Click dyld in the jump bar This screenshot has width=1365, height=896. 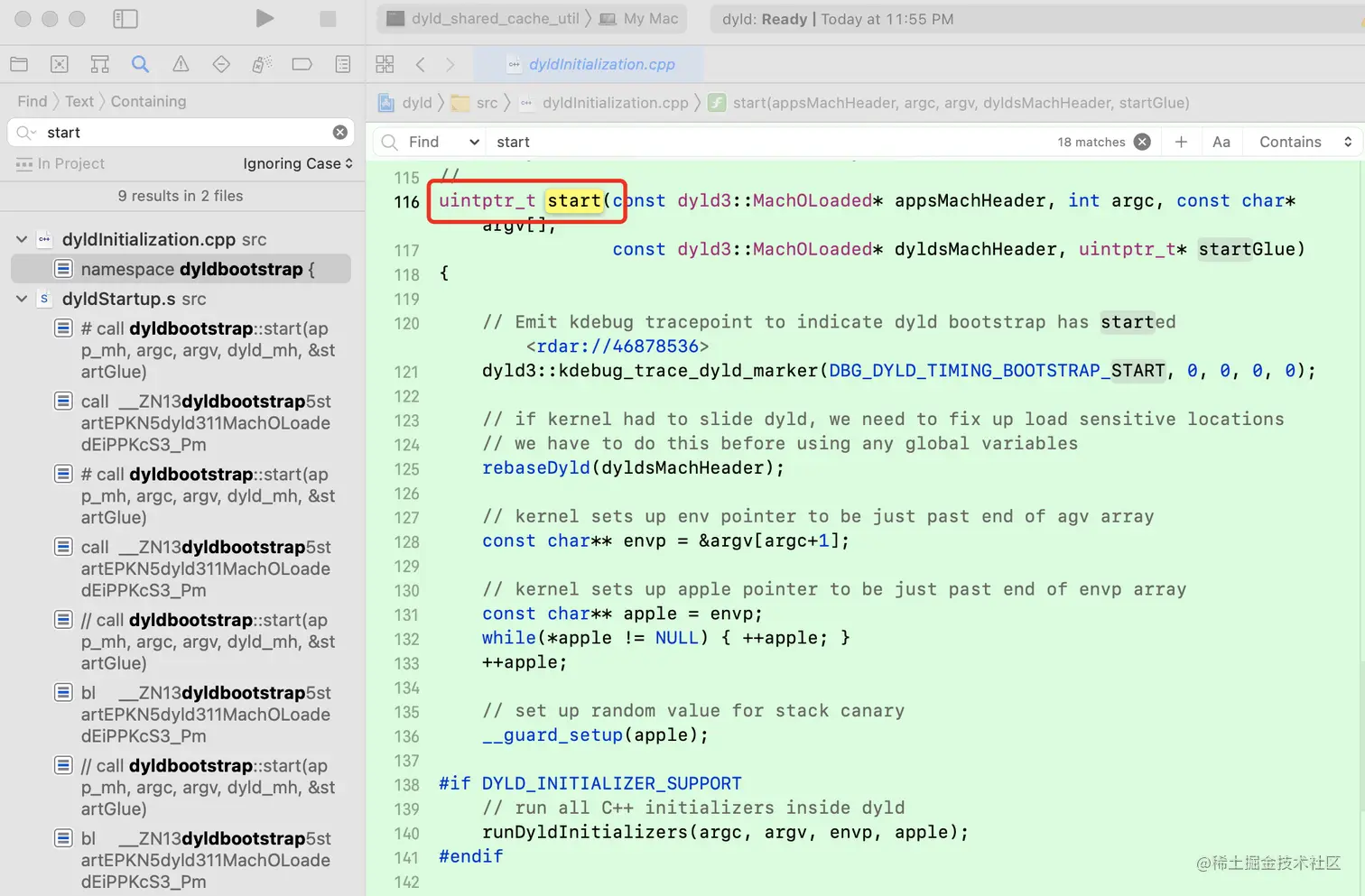click(x=406, y=103)
